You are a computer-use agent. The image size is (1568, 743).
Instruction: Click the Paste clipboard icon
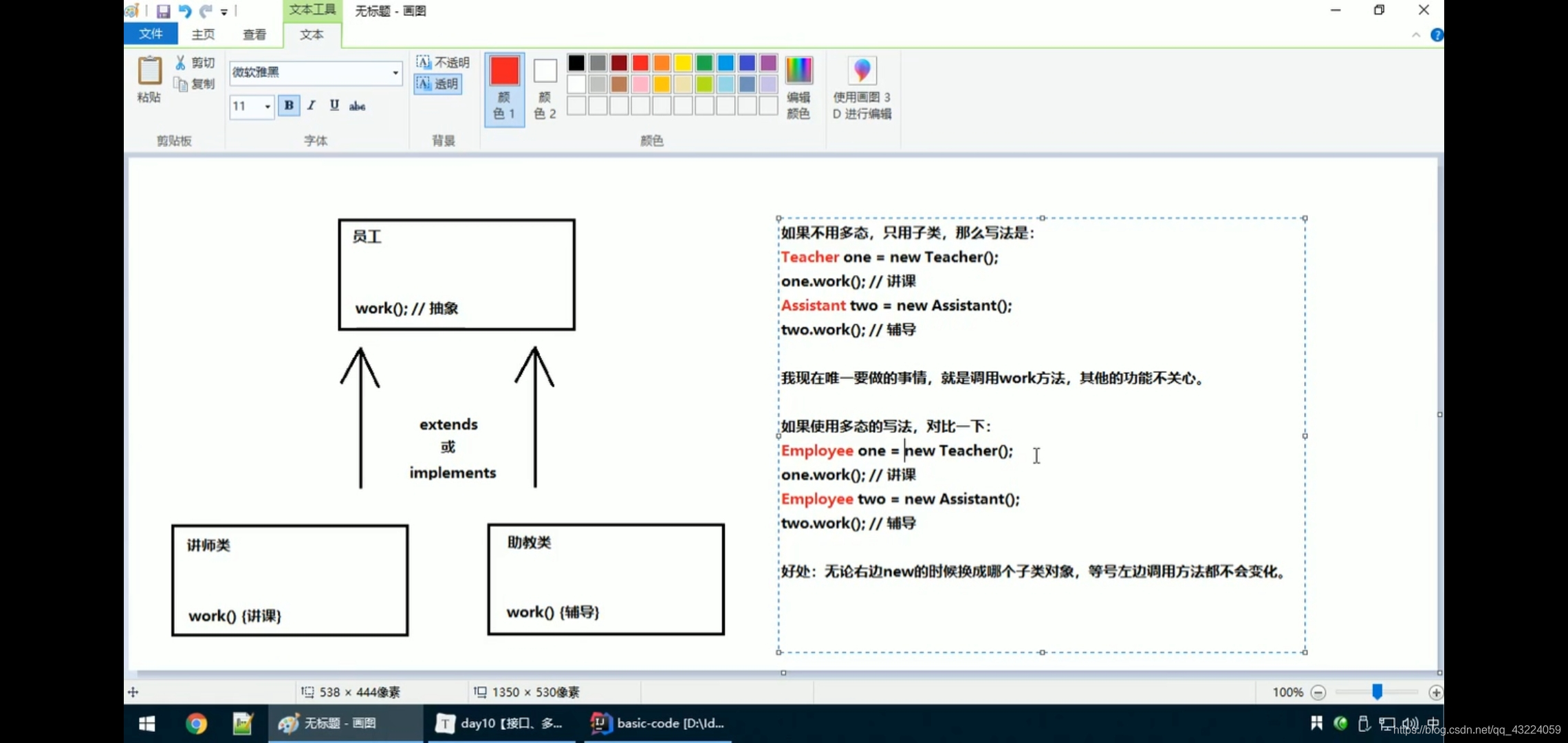[x=149, y=71]
